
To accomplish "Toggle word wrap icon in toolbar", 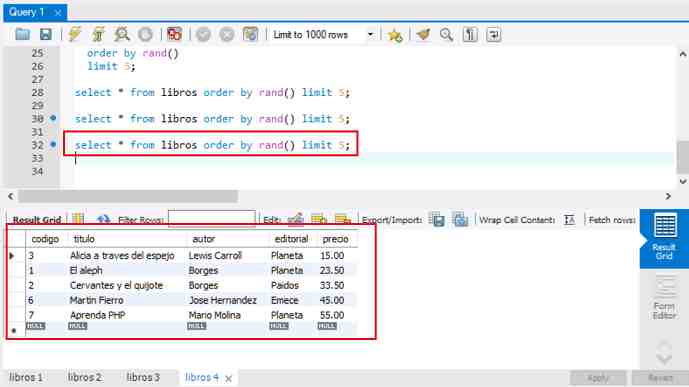I will tap(494, 34).
